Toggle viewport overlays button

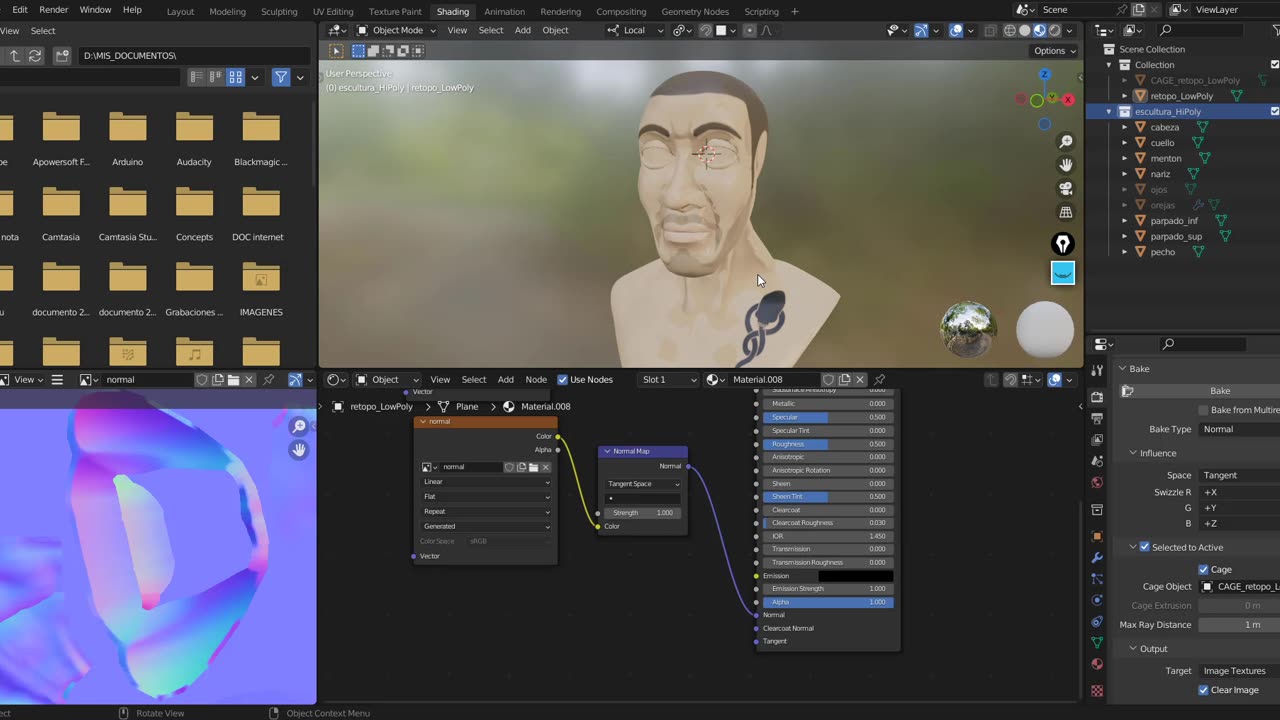pyautogui.click(x=956, y=30)
